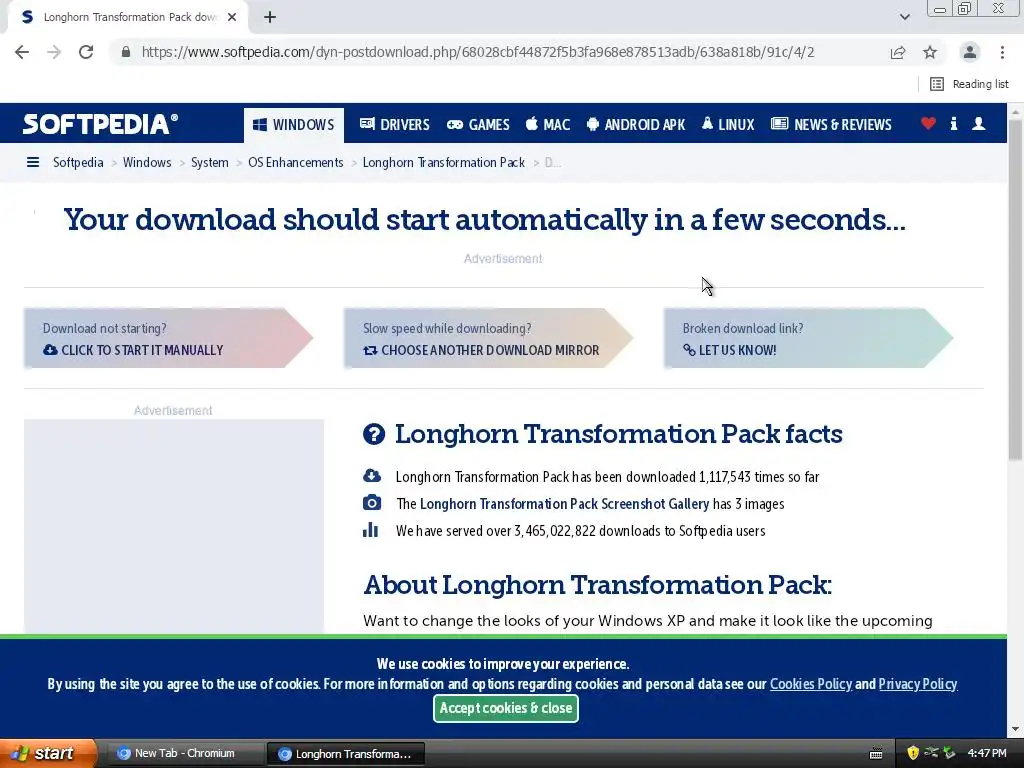The height and width of the screenshot is (768, 1024).
Task: Open News & Reviews section
Action: pos(831,124)
